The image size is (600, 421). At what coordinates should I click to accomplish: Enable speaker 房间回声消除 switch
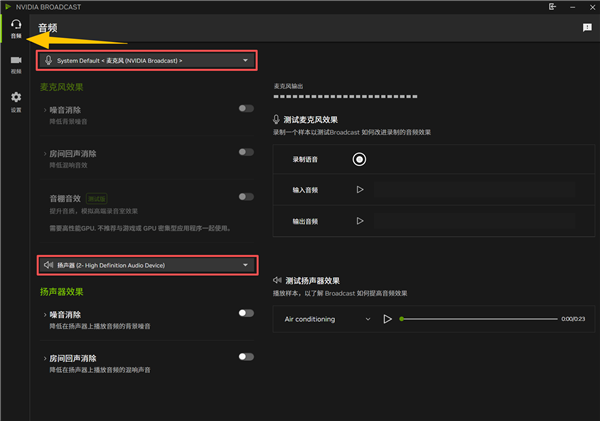(x=245, y=356)
